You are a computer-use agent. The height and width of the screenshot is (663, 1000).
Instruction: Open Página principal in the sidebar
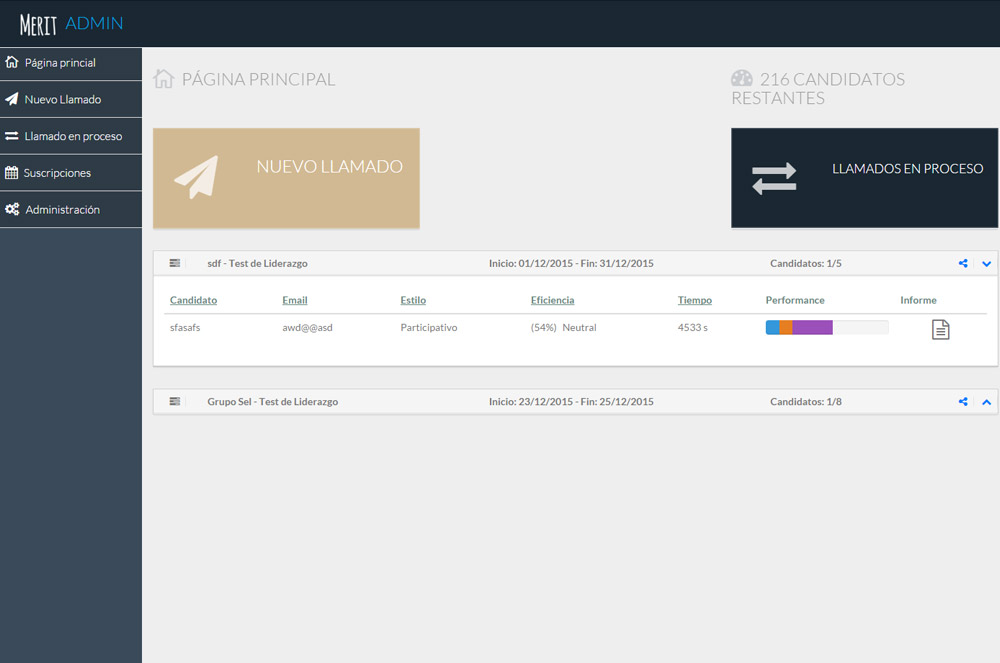[x=60, y=63]
